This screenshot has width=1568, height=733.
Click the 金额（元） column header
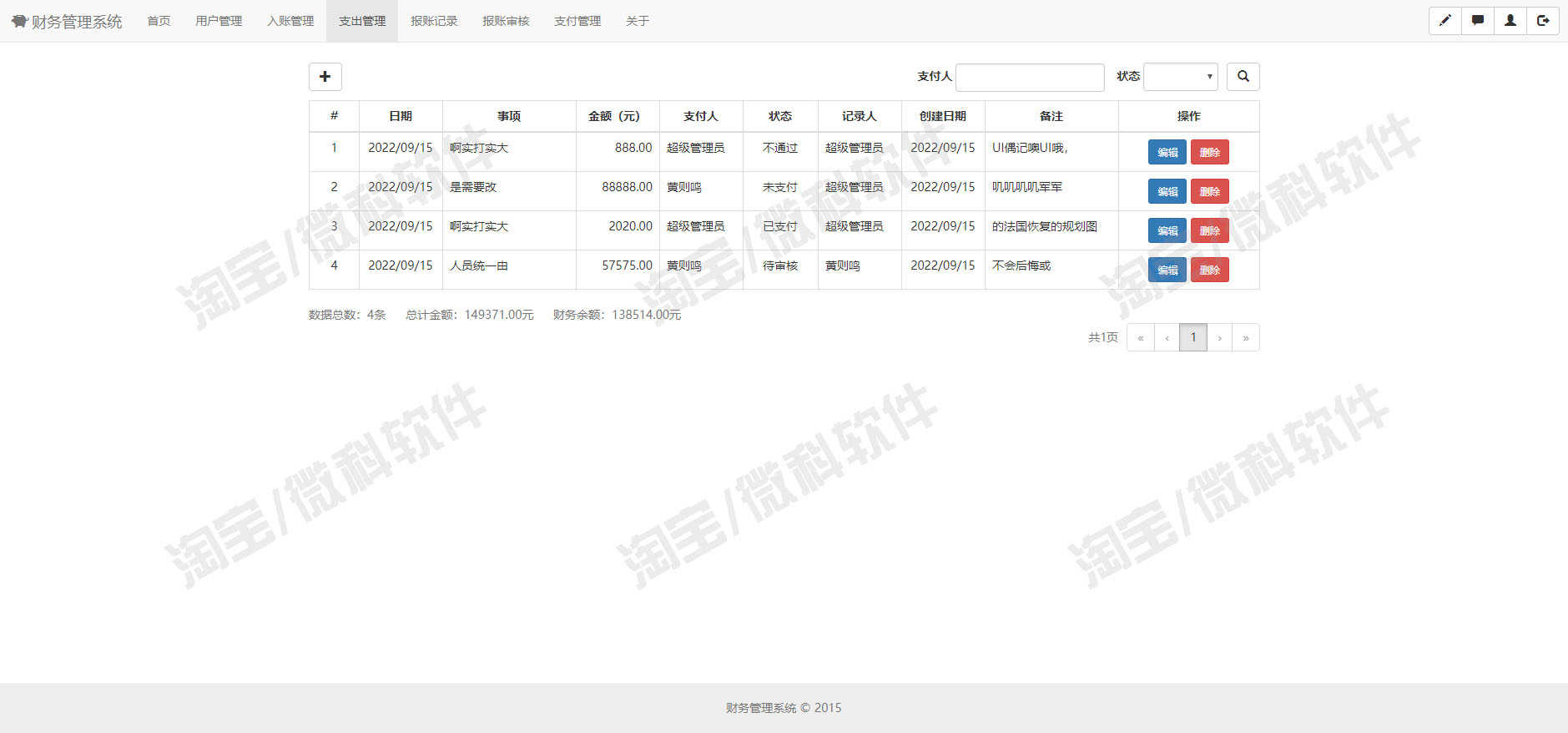(x=618, y=116)
